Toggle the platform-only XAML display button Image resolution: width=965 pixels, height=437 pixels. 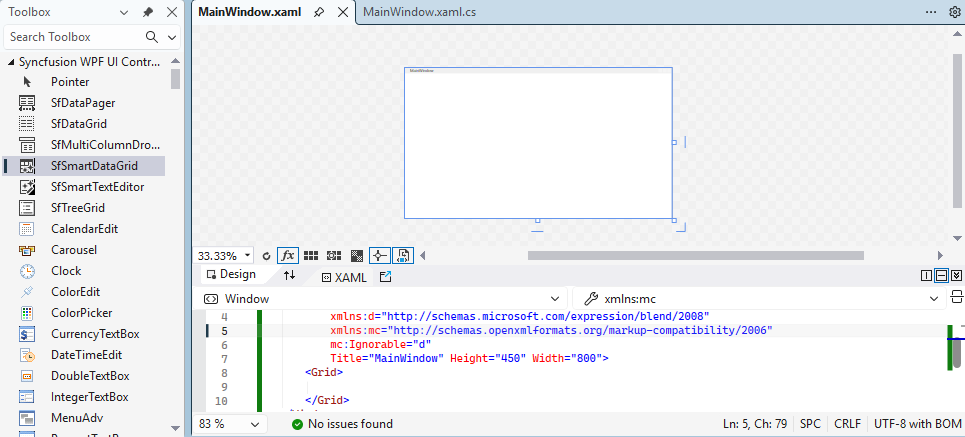click(403, 255)
